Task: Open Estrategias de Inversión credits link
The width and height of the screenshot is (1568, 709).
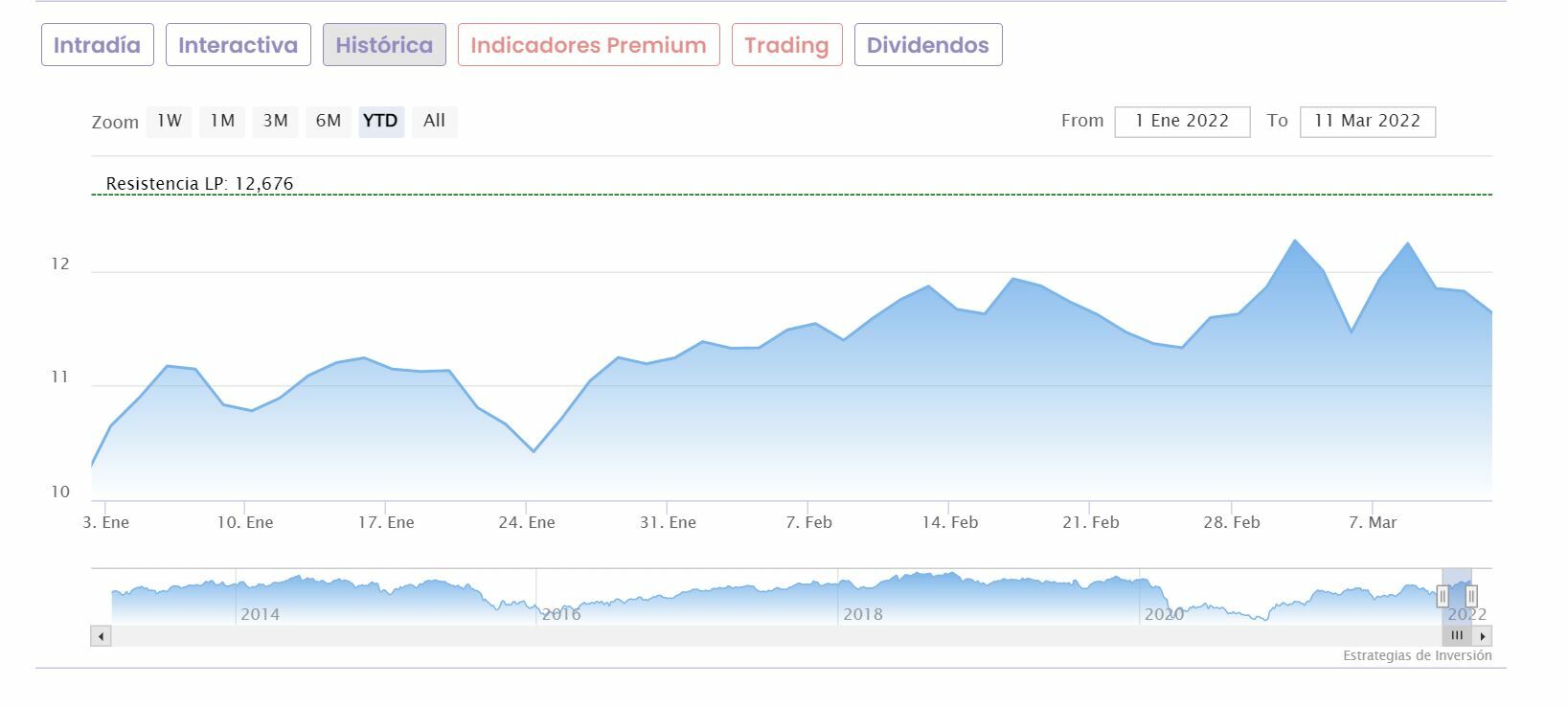Action: [1417, 656]
